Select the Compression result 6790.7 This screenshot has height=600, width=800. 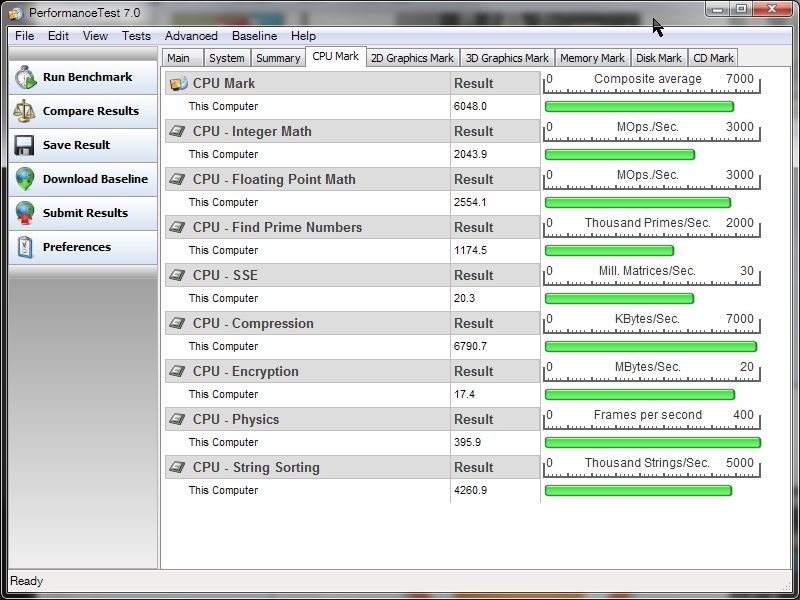(470, 346)
